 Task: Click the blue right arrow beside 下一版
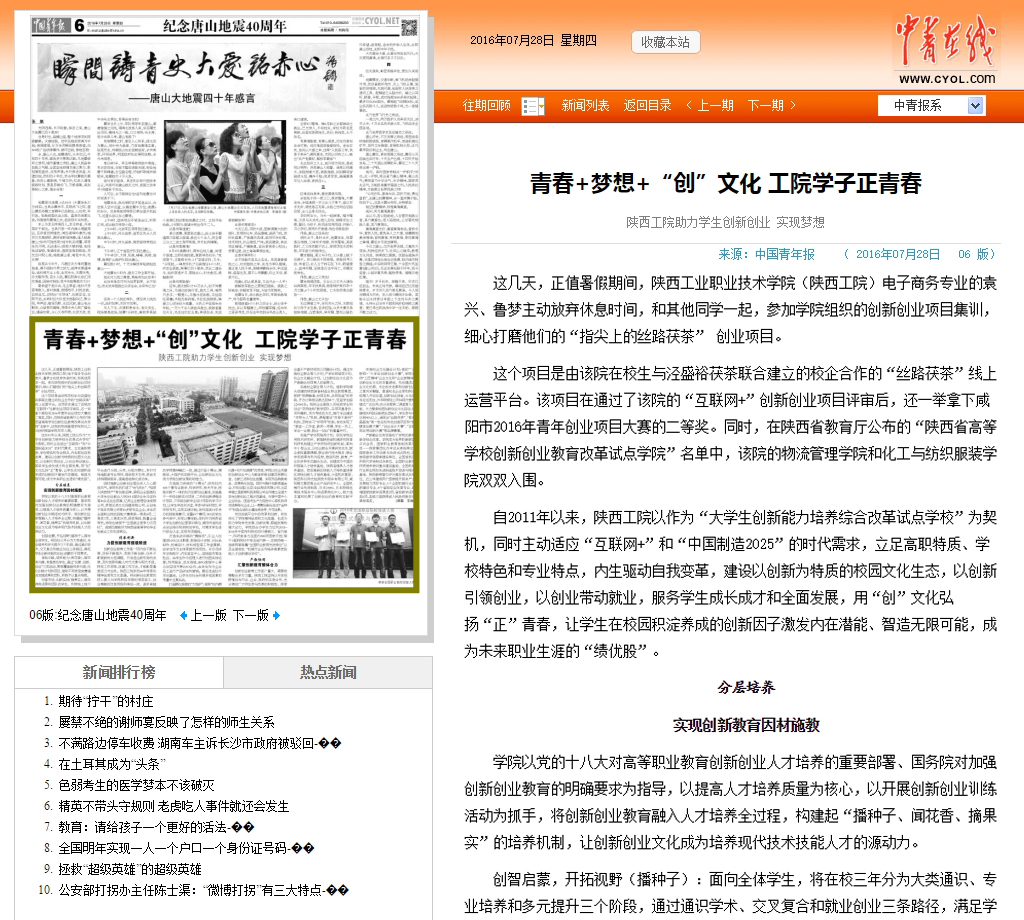[x=276, y=615]
